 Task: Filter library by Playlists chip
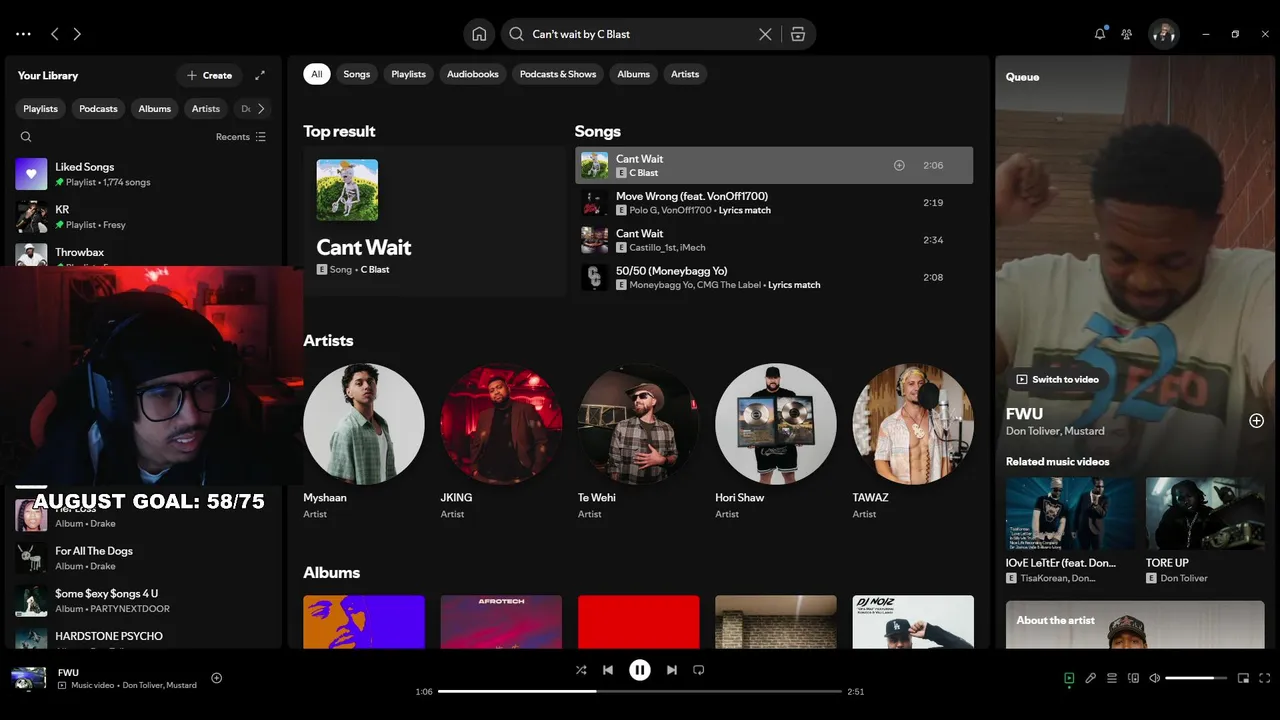[41, 108]
